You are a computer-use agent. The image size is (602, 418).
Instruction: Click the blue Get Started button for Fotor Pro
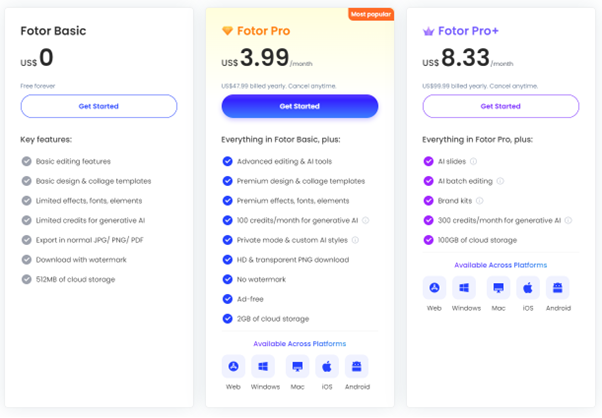(299, 106)
